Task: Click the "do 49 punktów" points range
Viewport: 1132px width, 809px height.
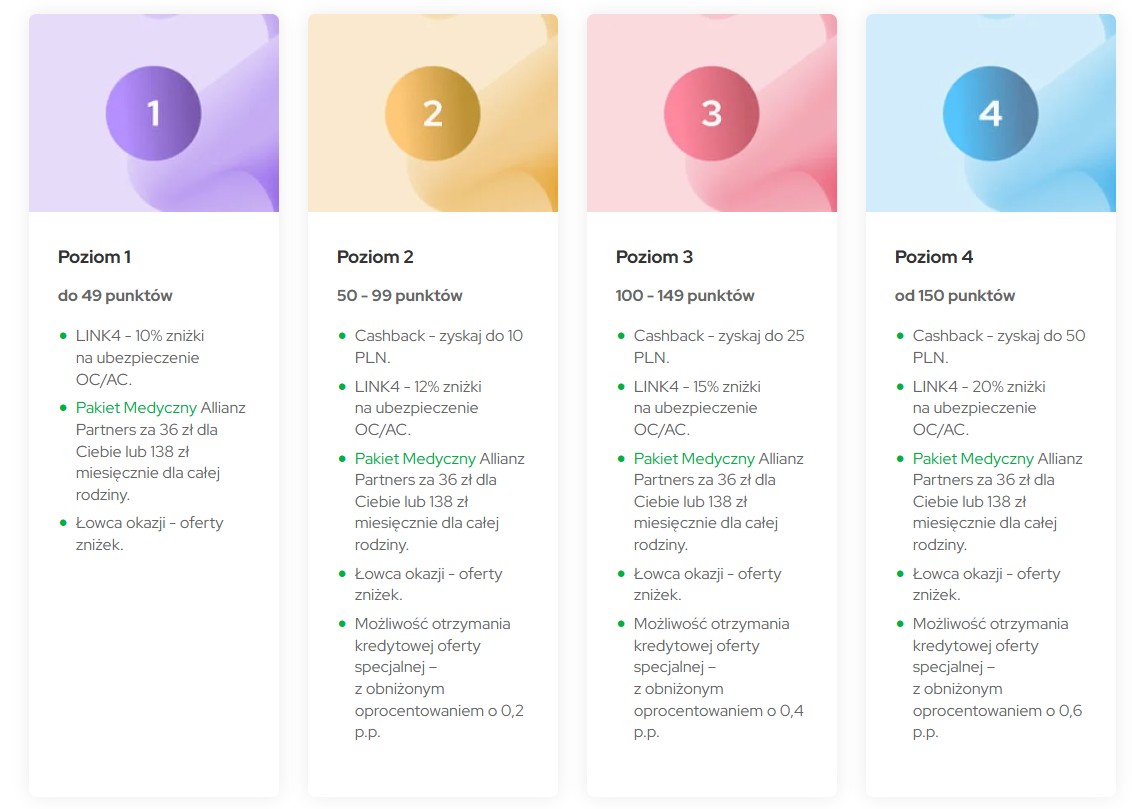Action: (115, 296)
